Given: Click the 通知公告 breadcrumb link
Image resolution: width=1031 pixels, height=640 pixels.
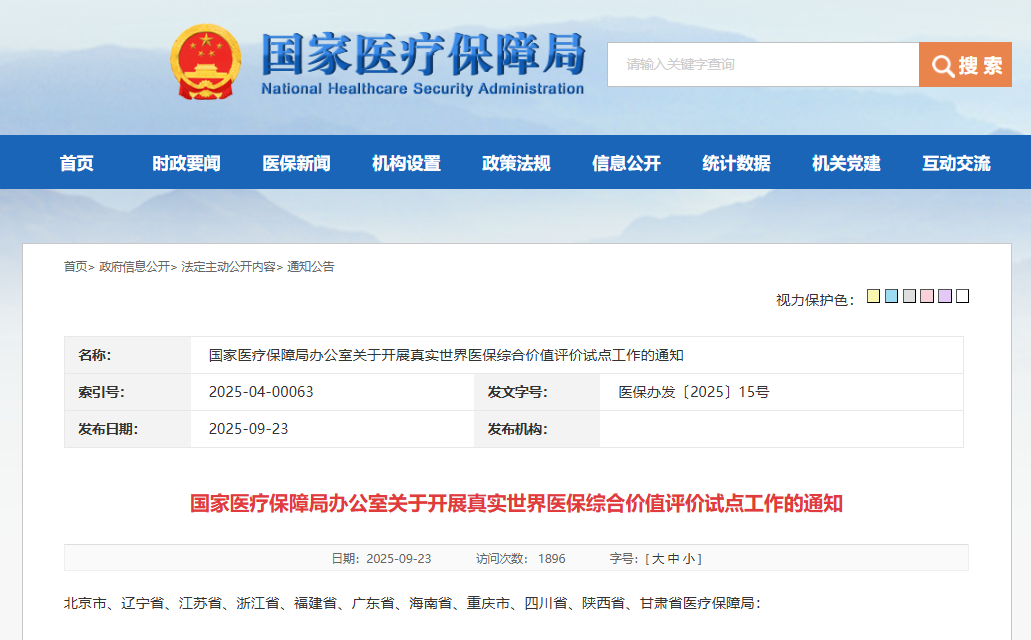Looking at the screenshot, I should tap(311, 267).
